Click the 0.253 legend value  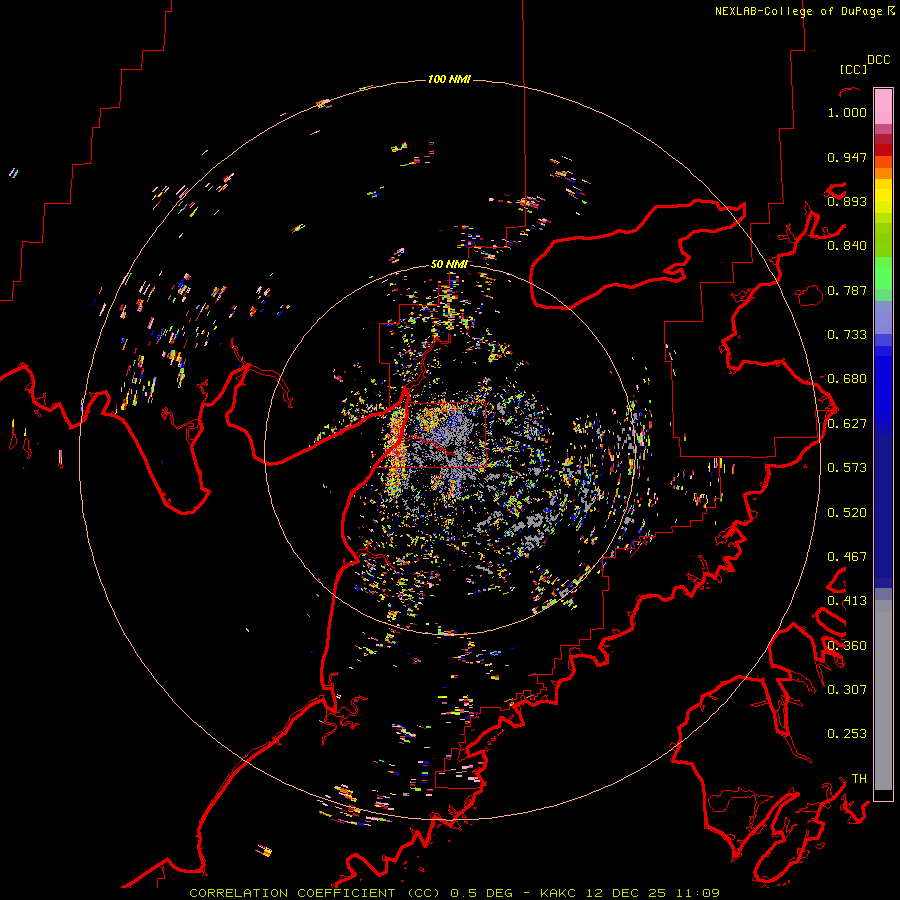pos(847,734)
